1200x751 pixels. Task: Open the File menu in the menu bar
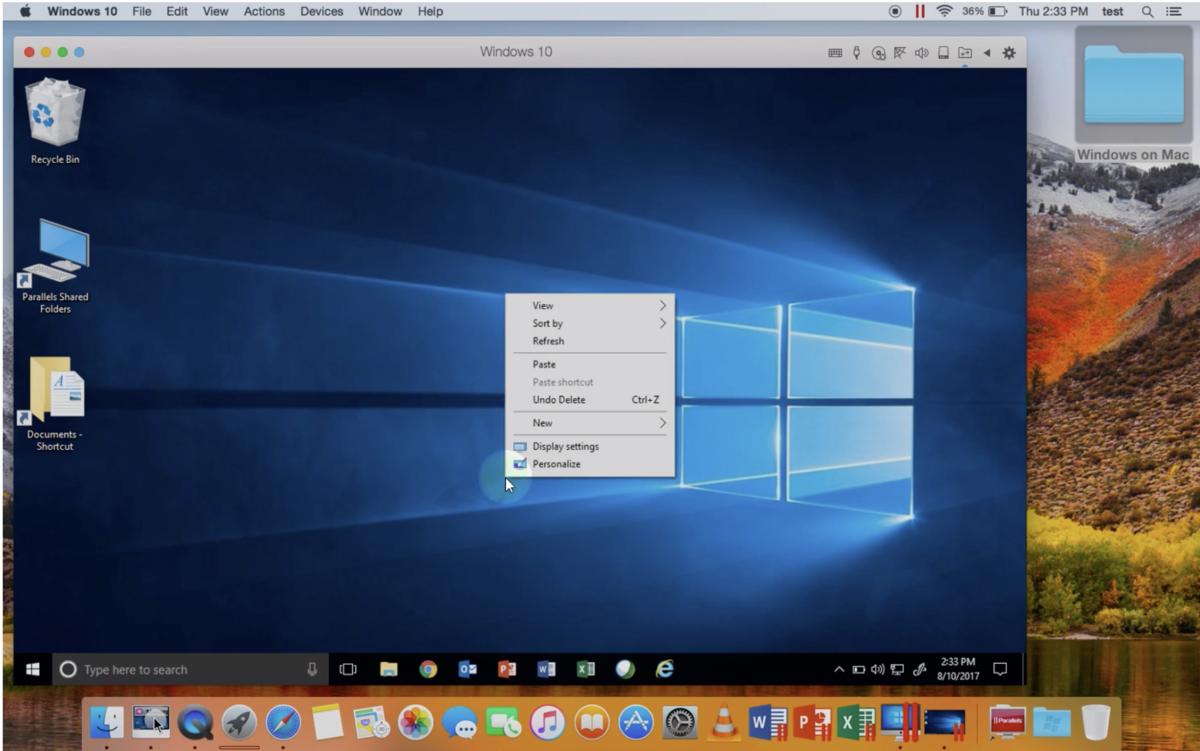click(x=142, y=11)
